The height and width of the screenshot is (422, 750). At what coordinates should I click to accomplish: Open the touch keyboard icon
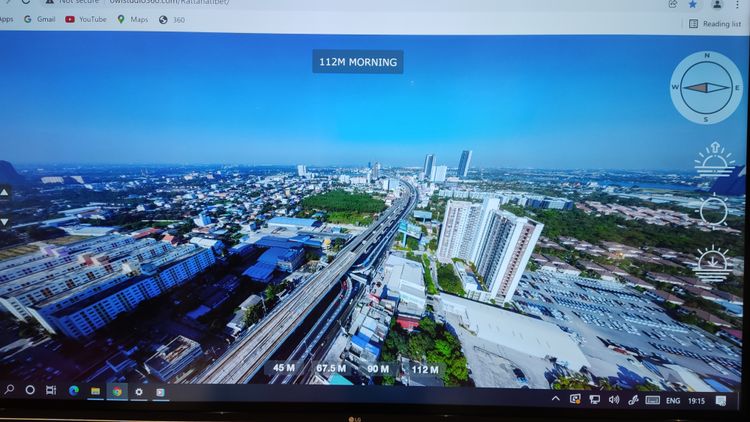[x=652, y=400]
